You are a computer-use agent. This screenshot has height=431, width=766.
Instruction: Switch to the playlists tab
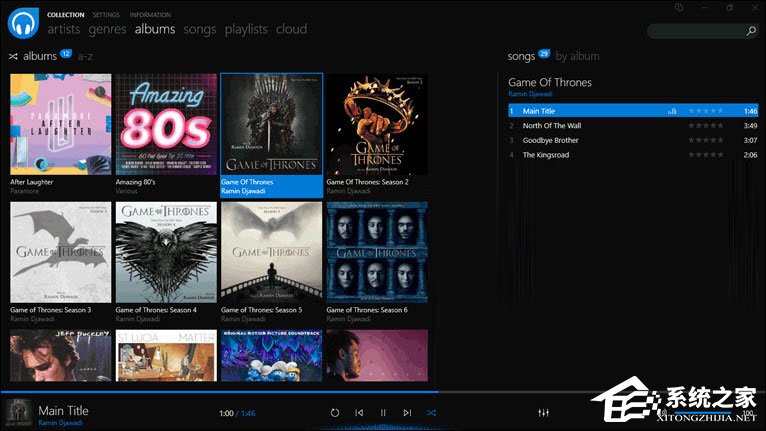[x=246, y=30]
